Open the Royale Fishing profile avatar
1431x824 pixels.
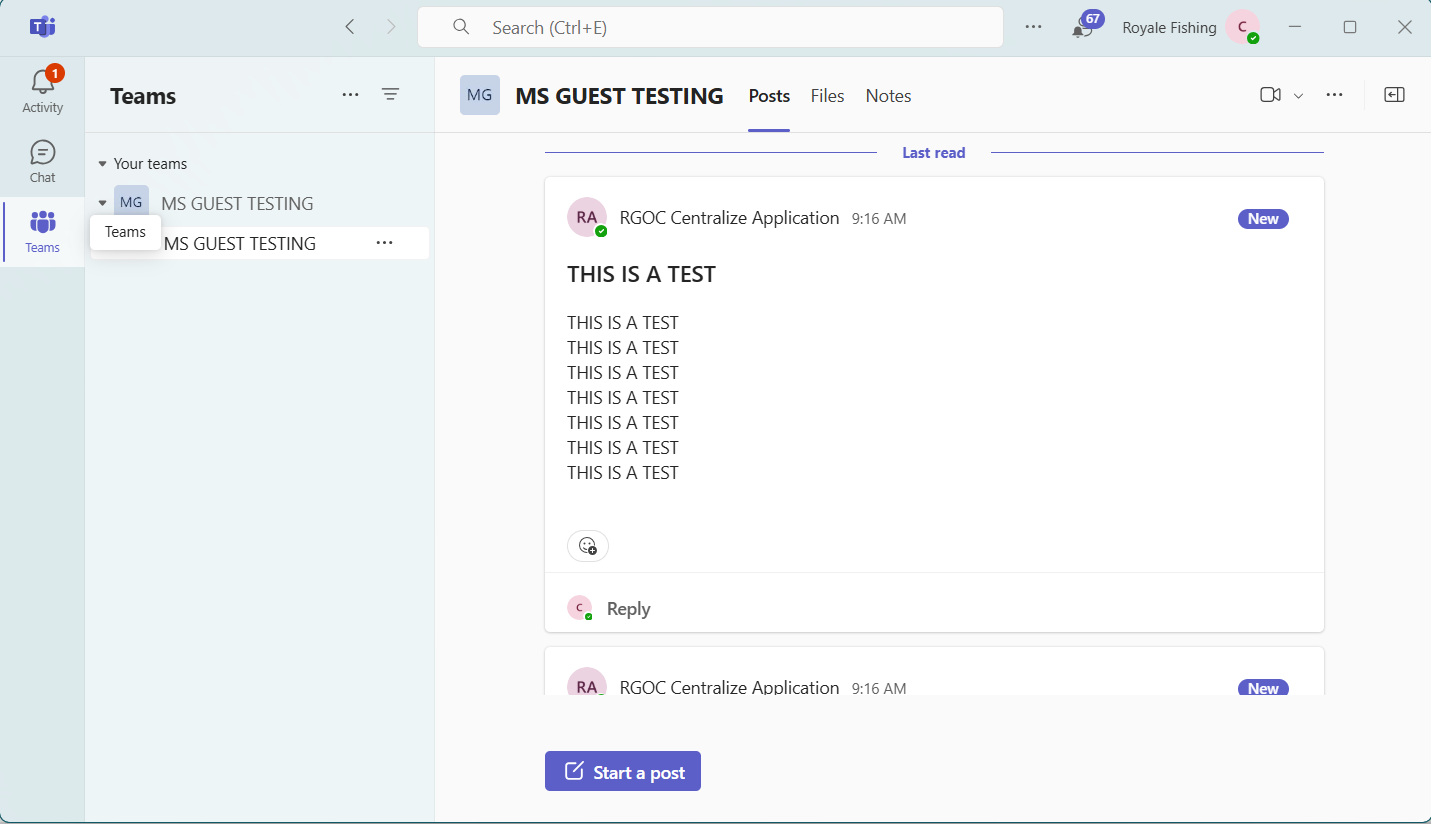coord(1243,27)
